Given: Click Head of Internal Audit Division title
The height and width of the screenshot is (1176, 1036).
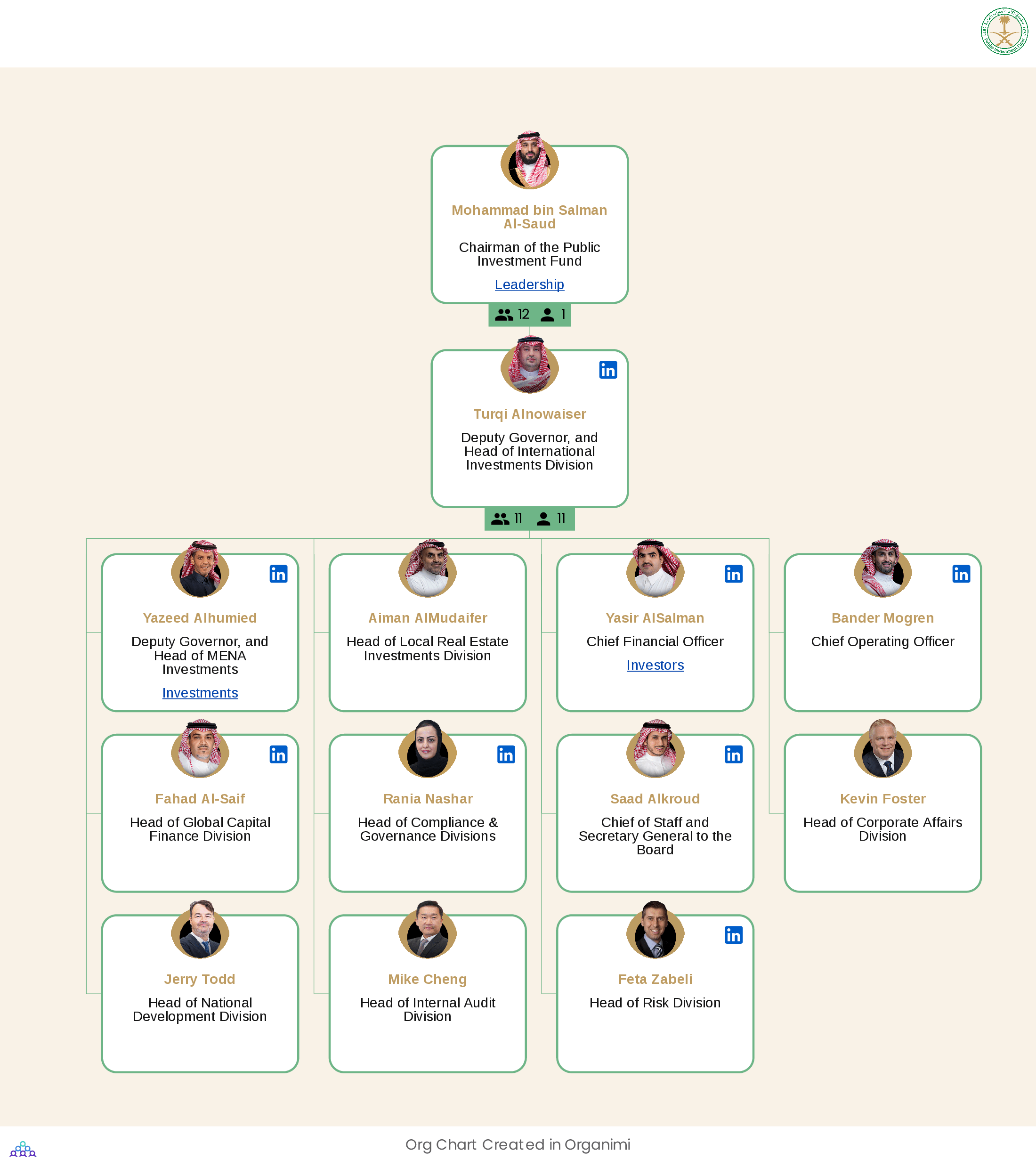Looking at the screenshot, I should tap(428, 1010).
